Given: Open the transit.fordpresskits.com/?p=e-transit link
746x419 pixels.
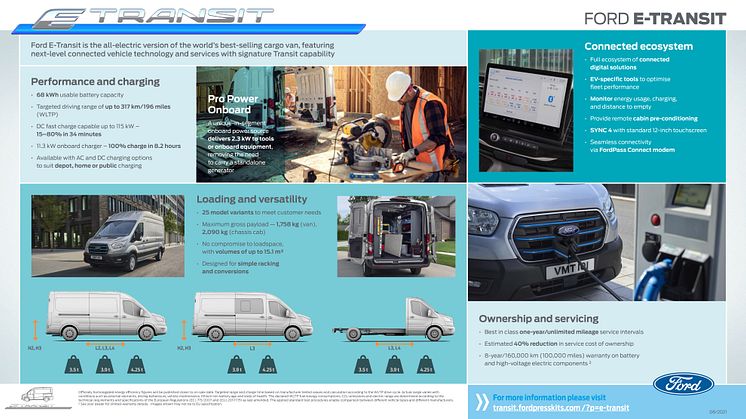Looking at the screenshot, I should click(561, 408).
